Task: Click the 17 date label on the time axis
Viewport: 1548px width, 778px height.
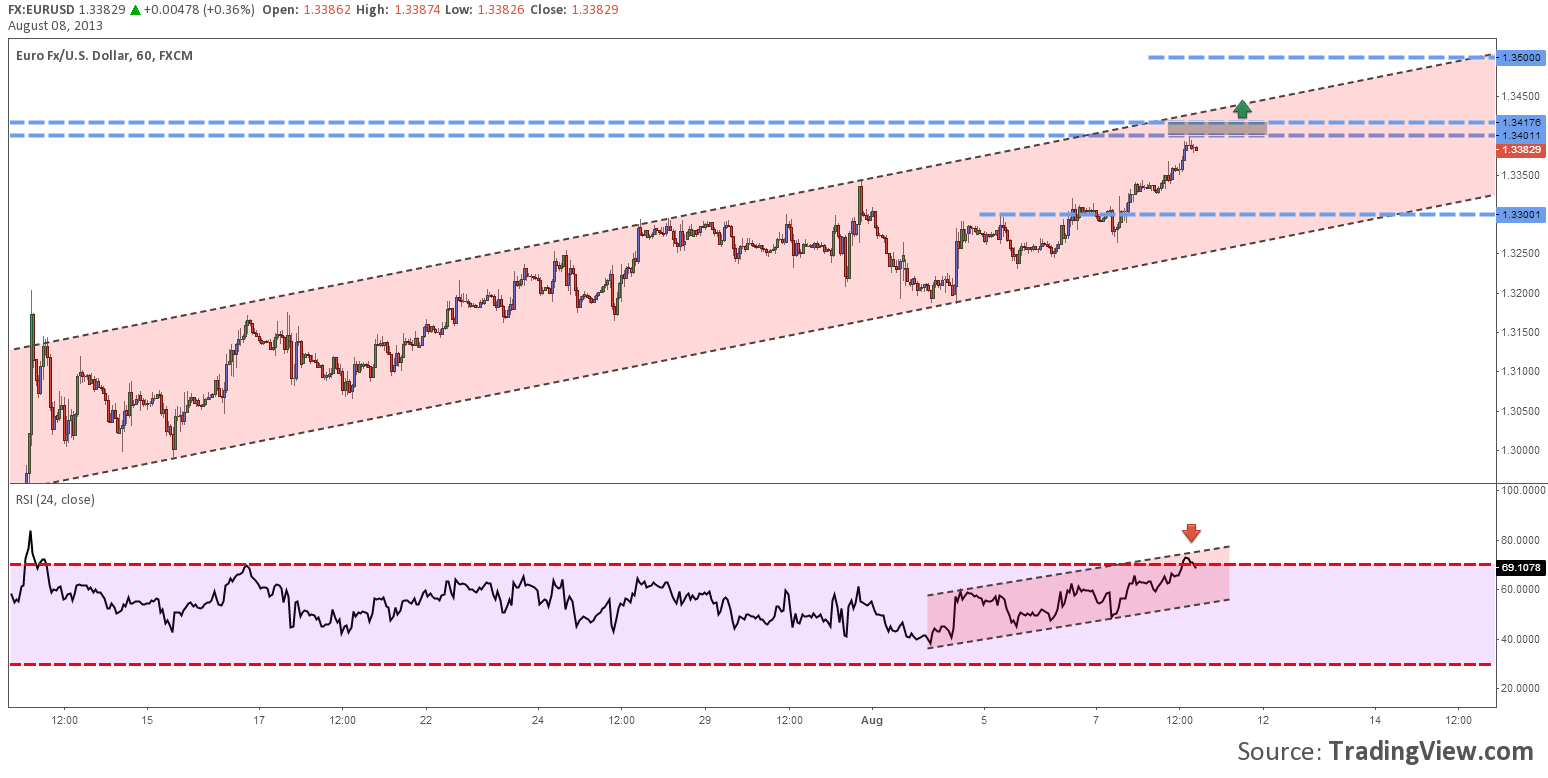Action: point(258,719)
